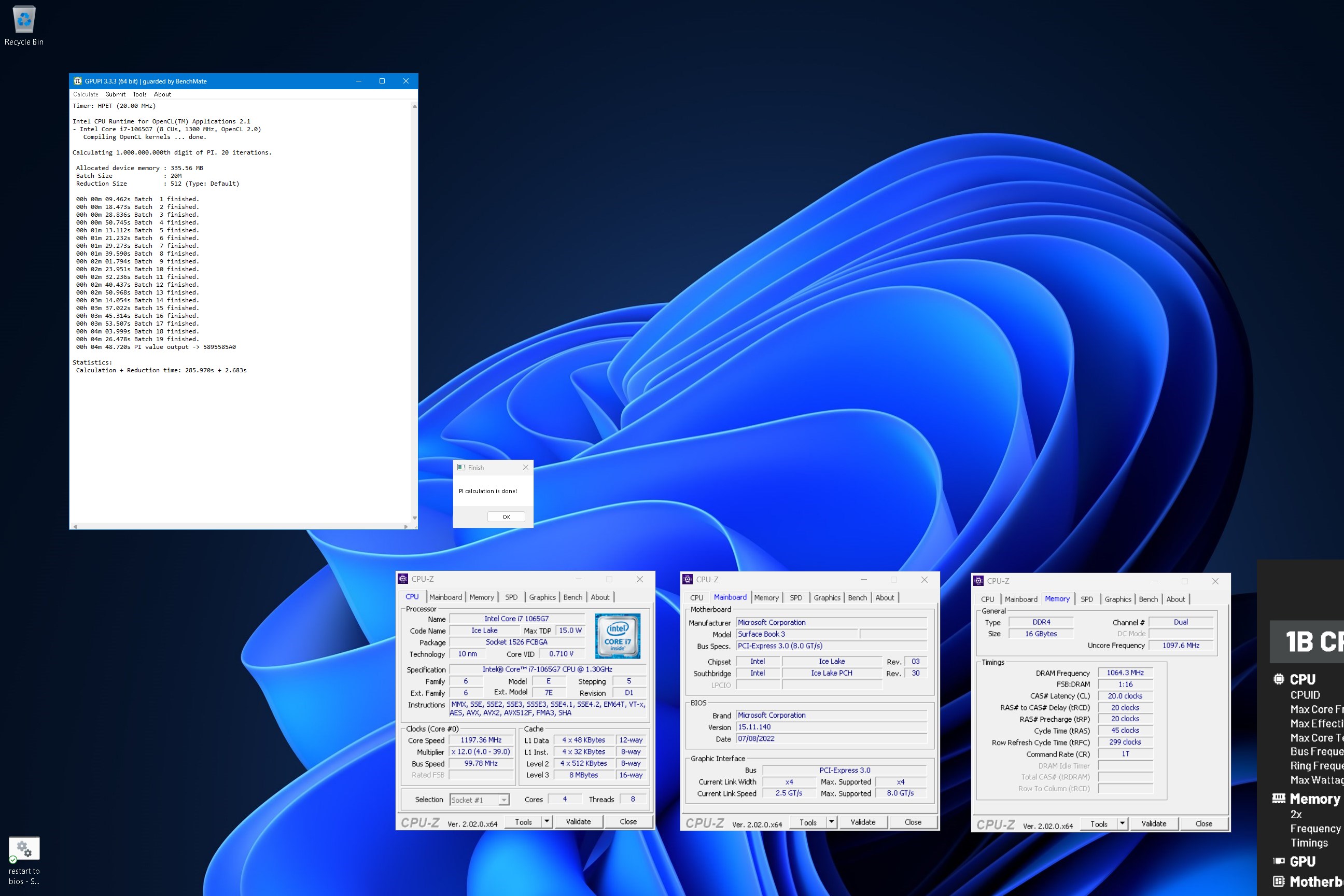Open the Submit menu in GPUPI

(x=116, y=94)
